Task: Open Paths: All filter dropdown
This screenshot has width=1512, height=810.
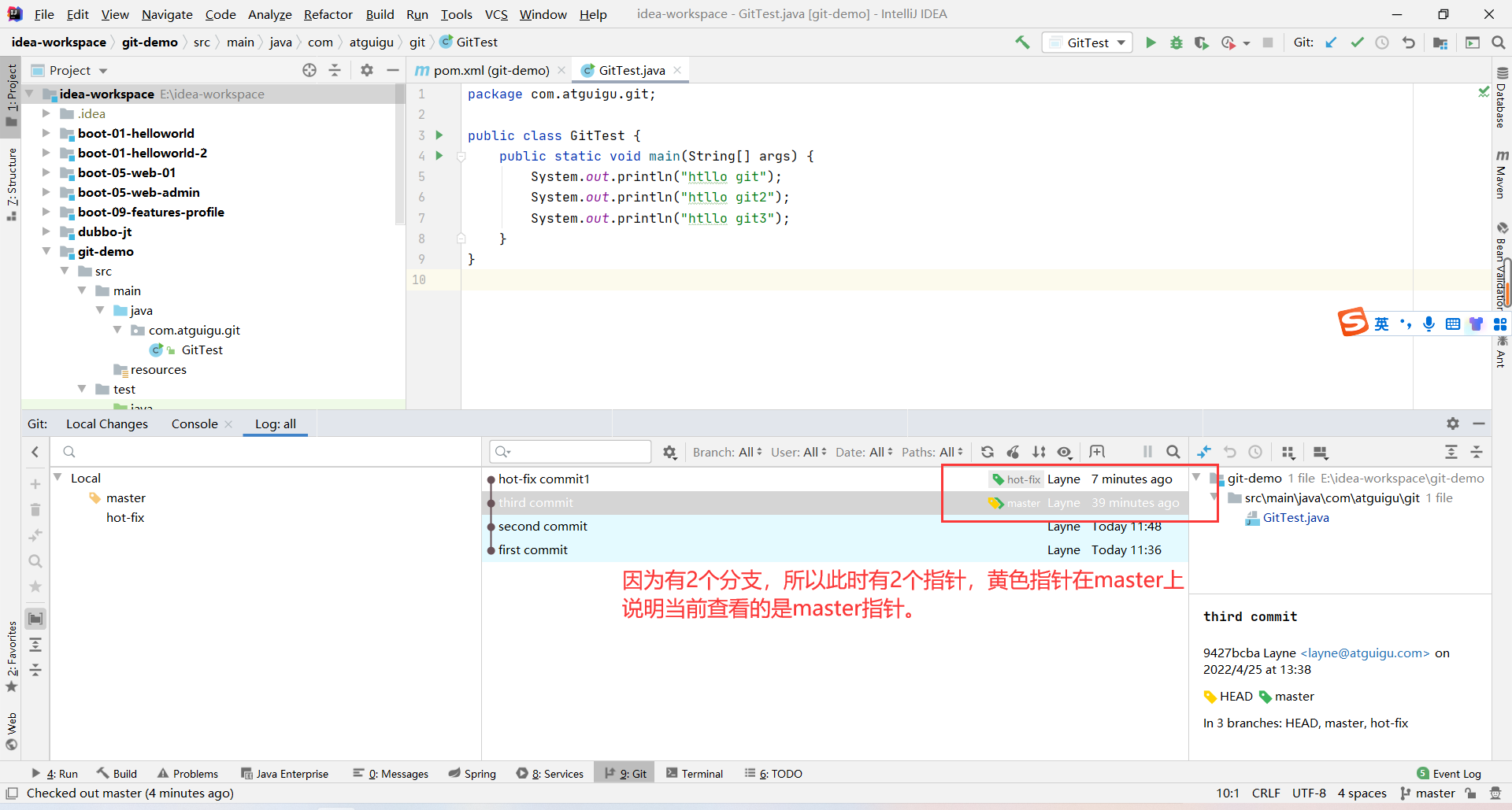Action: pos(932,452)
